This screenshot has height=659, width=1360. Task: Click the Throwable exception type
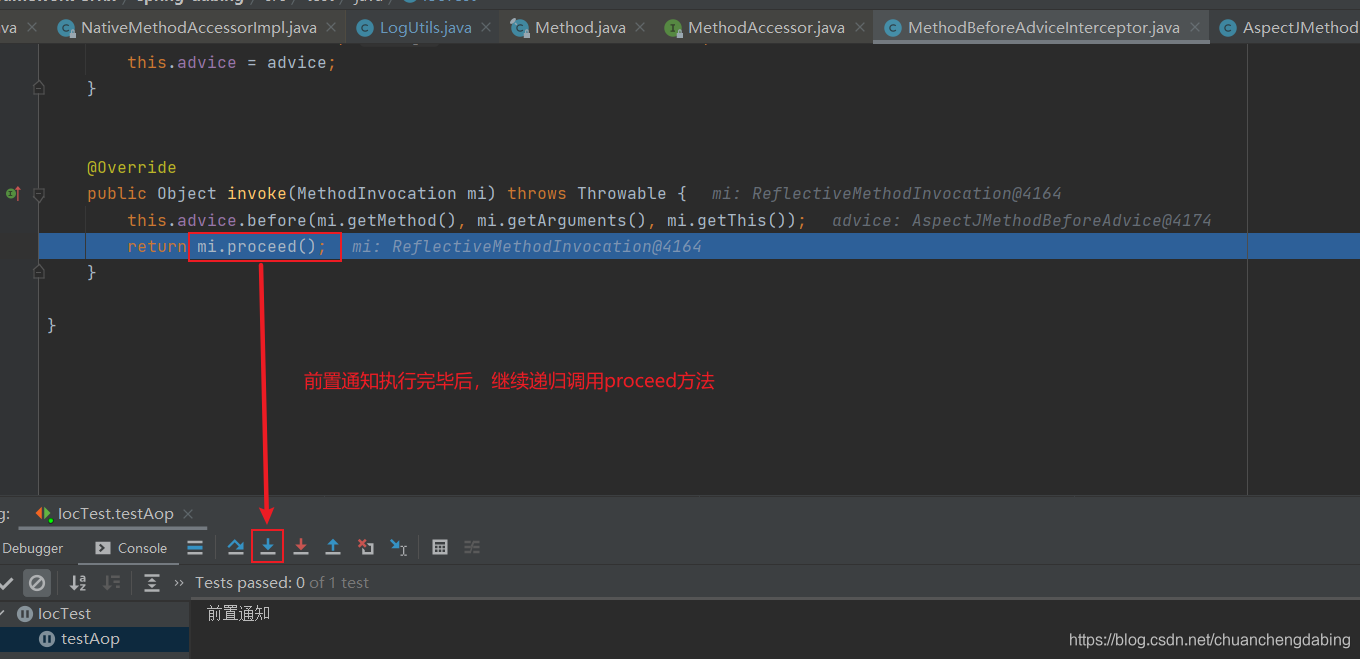[x=622, y=193]
